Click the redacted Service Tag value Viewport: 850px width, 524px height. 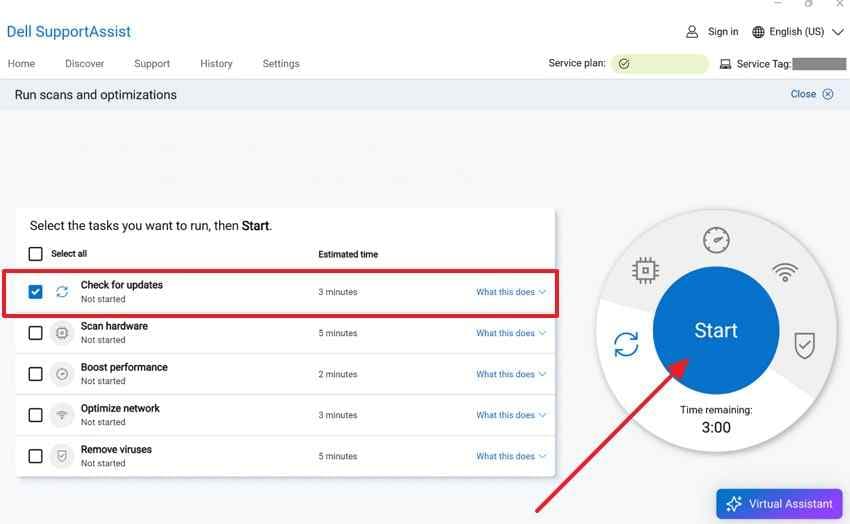point(819,64)
